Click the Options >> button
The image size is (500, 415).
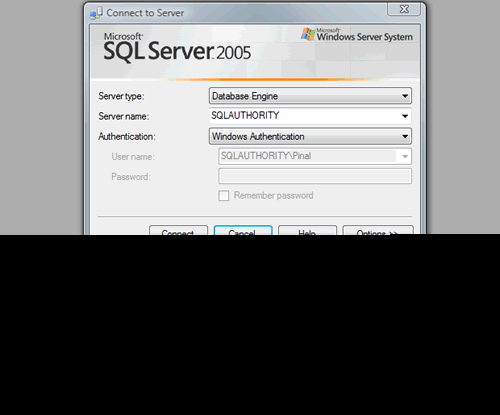click(x=378, y=230)
